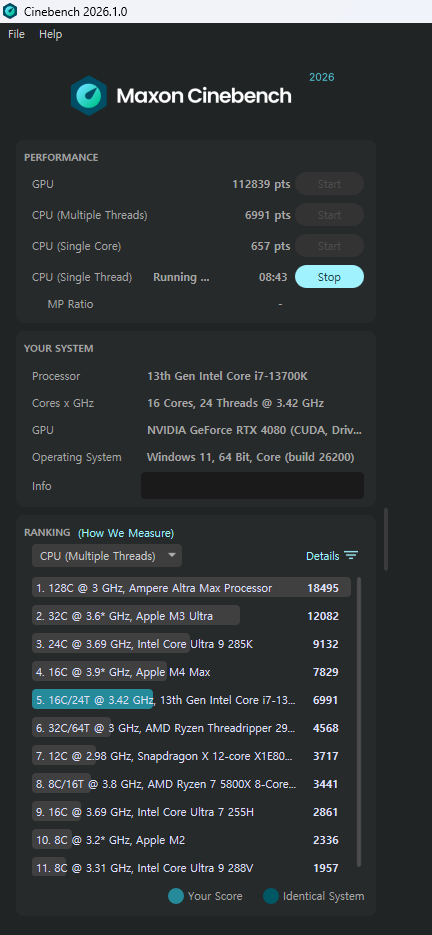Click the 6991 pts multi-thread score
The height and width of the screenshot is (935, 432).
pyautogui.click(x=268, y=215)
